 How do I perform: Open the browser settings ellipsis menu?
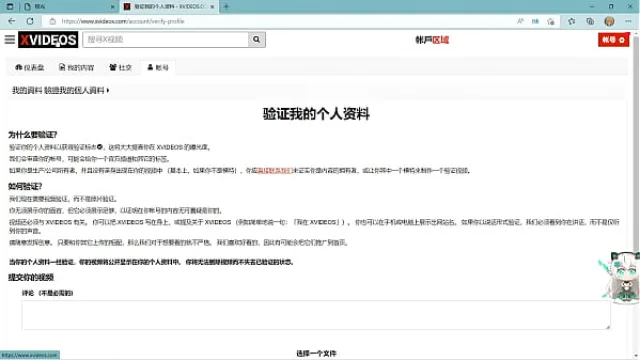(x=628, y=21)
